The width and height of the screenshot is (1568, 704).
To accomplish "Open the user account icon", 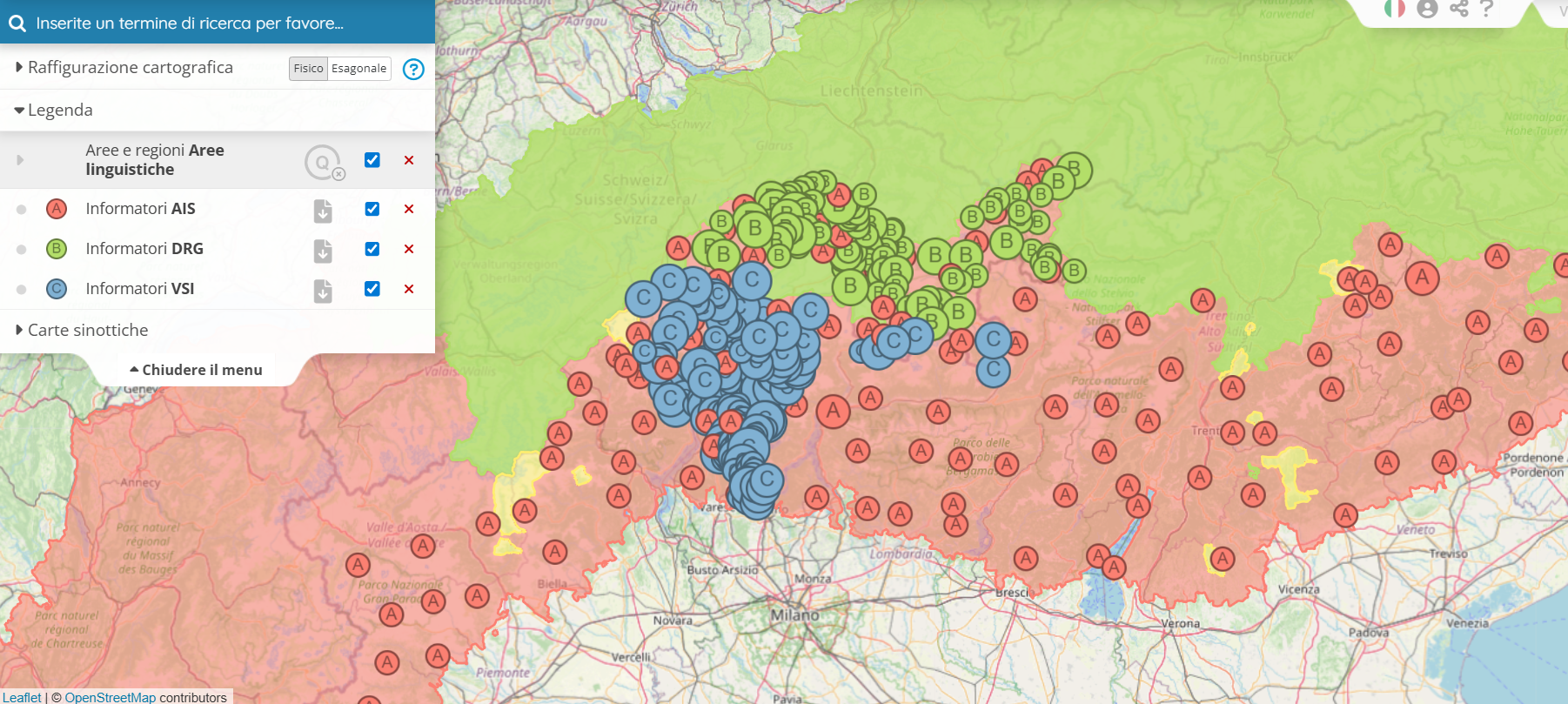I will click(1427, 9).
